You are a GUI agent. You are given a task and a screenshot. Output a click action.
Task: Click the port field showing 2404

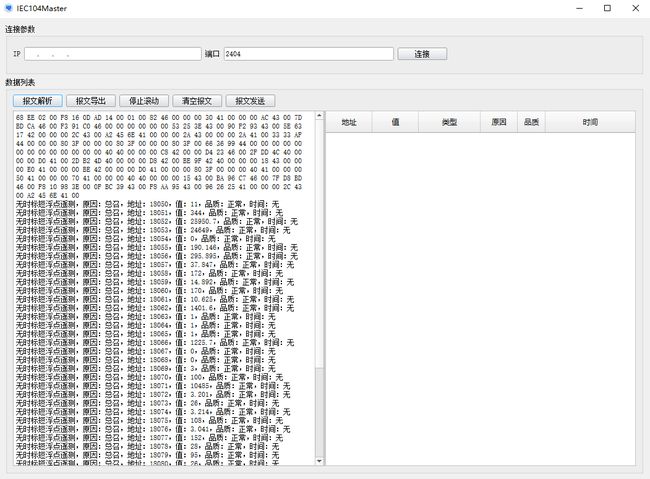click(308, 54)
